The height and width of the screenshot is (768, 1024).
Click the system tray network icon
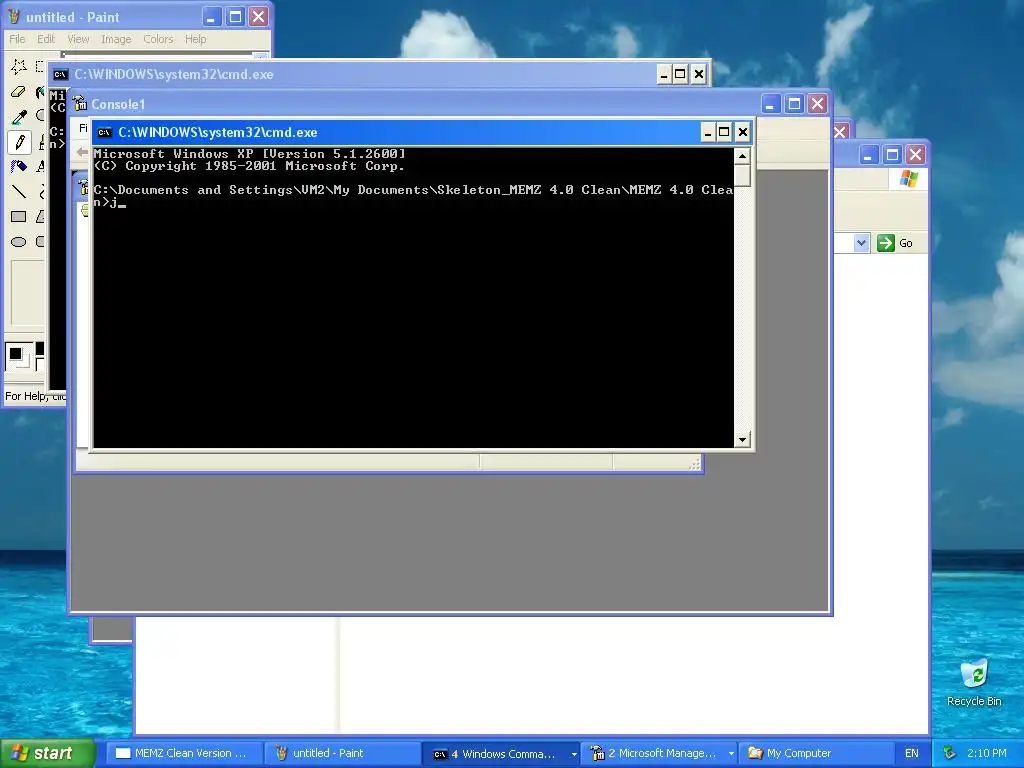click(x=949, y=753)
